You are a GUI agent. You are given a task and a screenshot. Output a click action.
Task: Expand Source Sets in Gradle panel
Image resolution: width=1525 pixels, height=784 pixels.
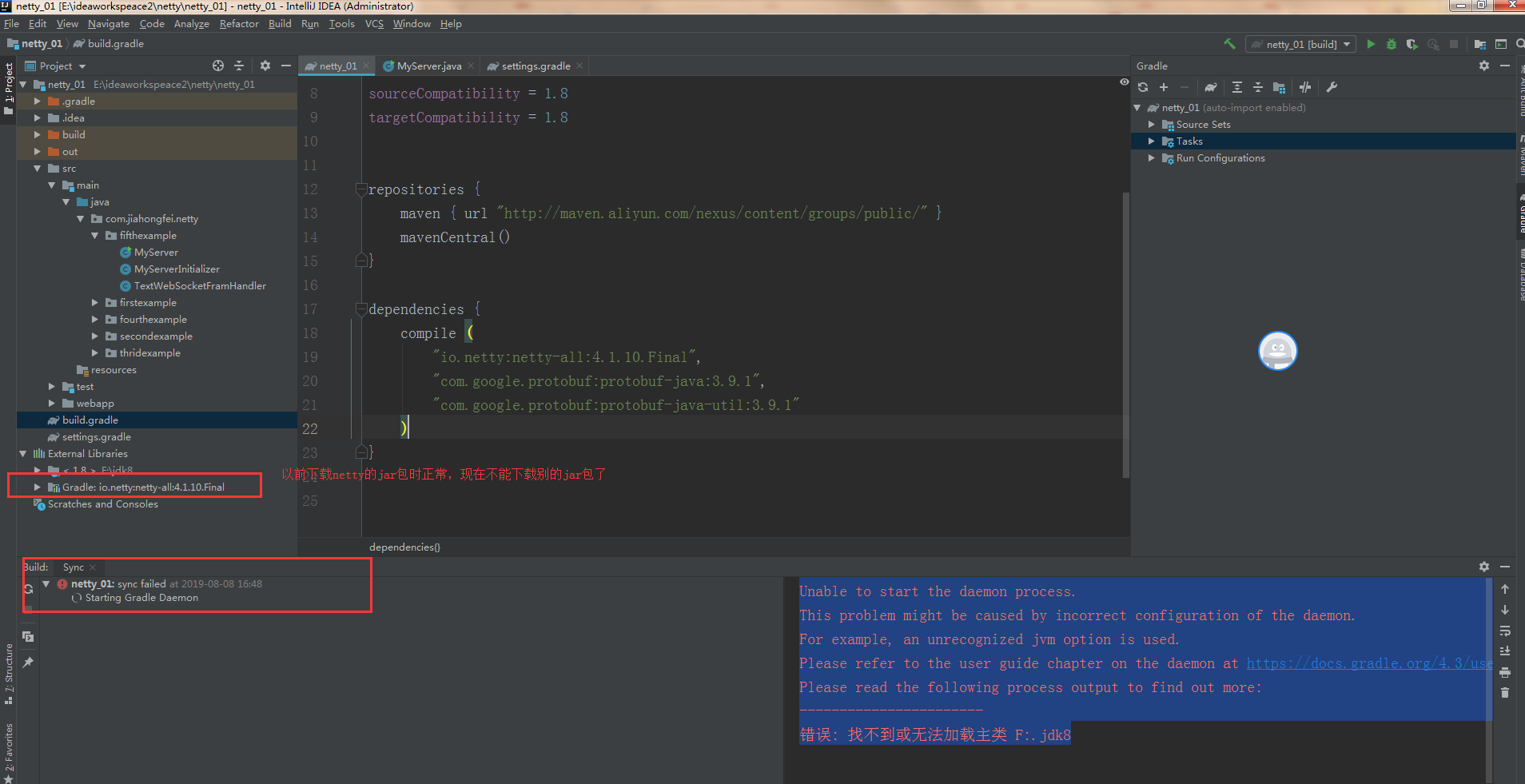pyautogui.click(x=1152, y=125)
